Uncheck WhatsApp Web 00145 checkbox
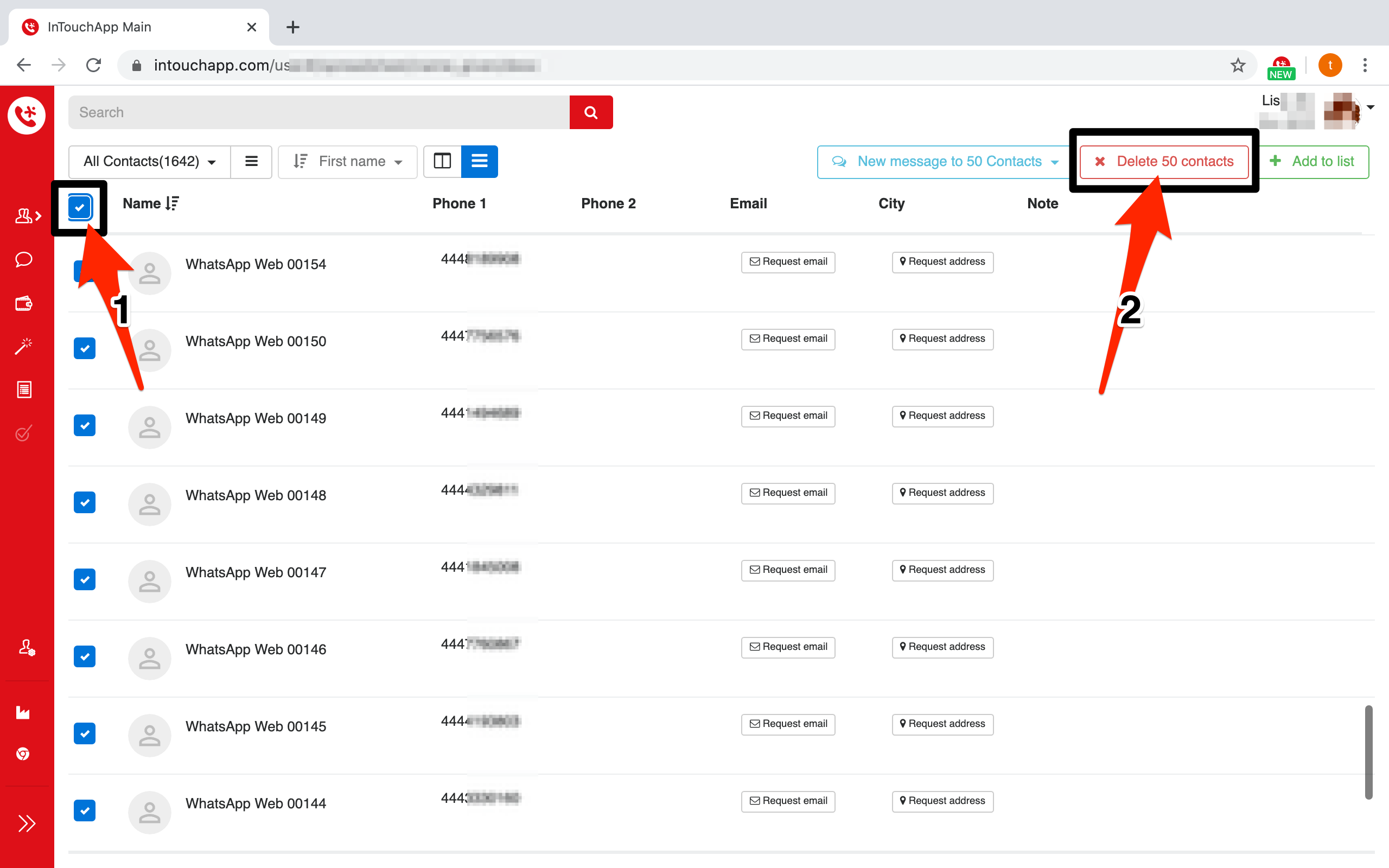 click(x=85, y=733)
